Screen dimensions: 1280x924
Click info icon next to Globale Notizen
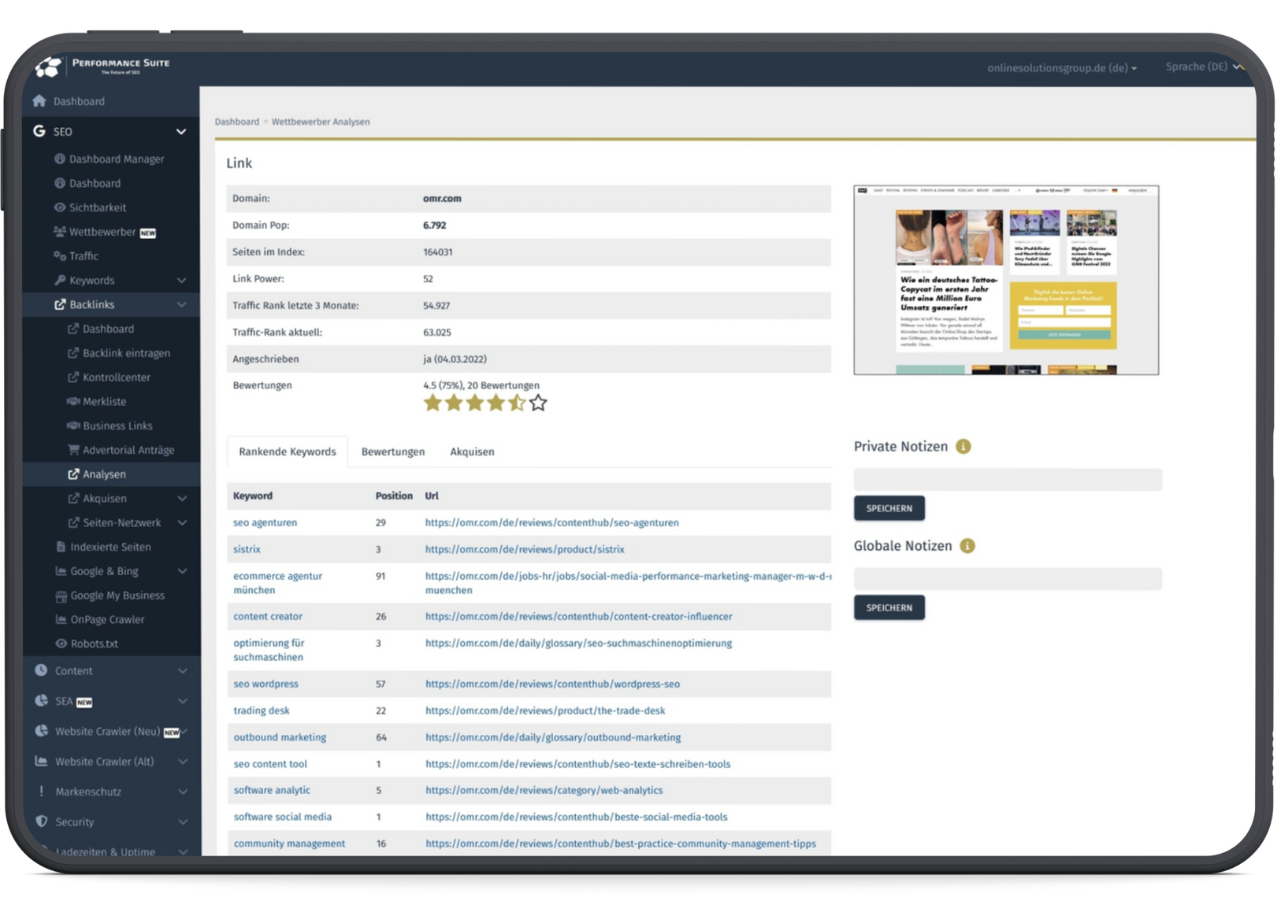[967, 546]
